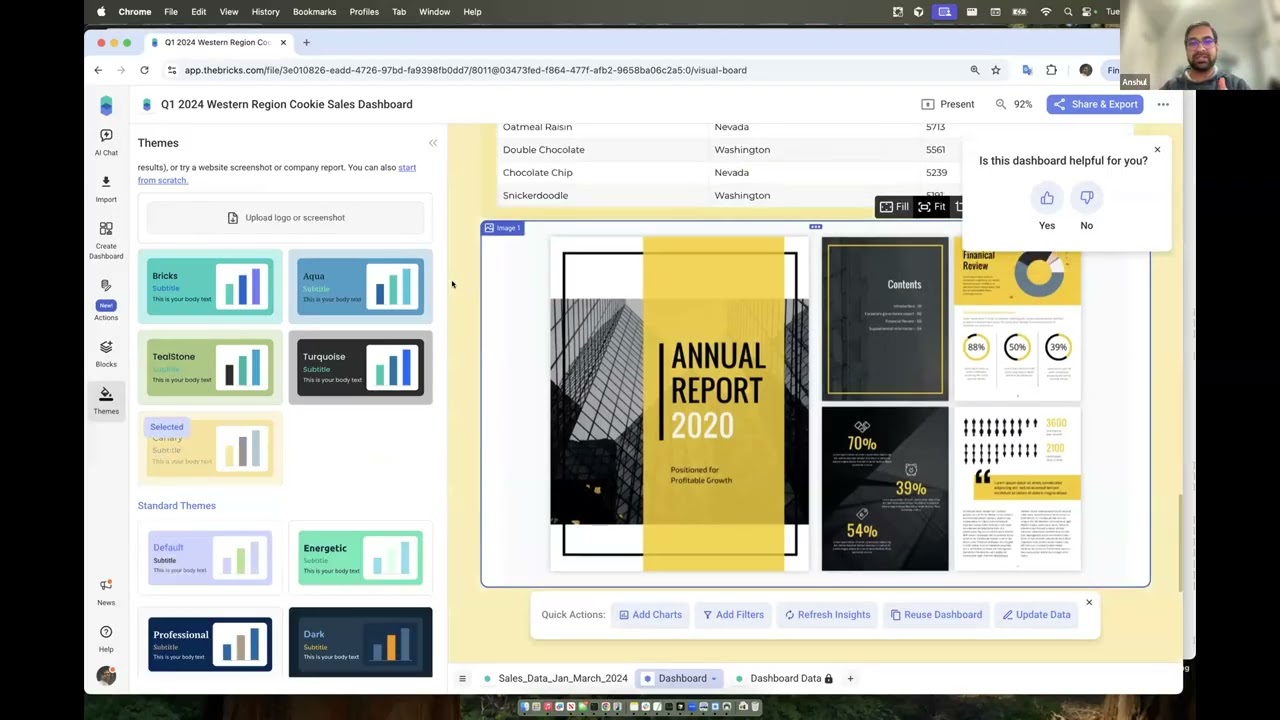1280x720 pixels.
Task: Click Add Charts quick action
Action: 650,615
